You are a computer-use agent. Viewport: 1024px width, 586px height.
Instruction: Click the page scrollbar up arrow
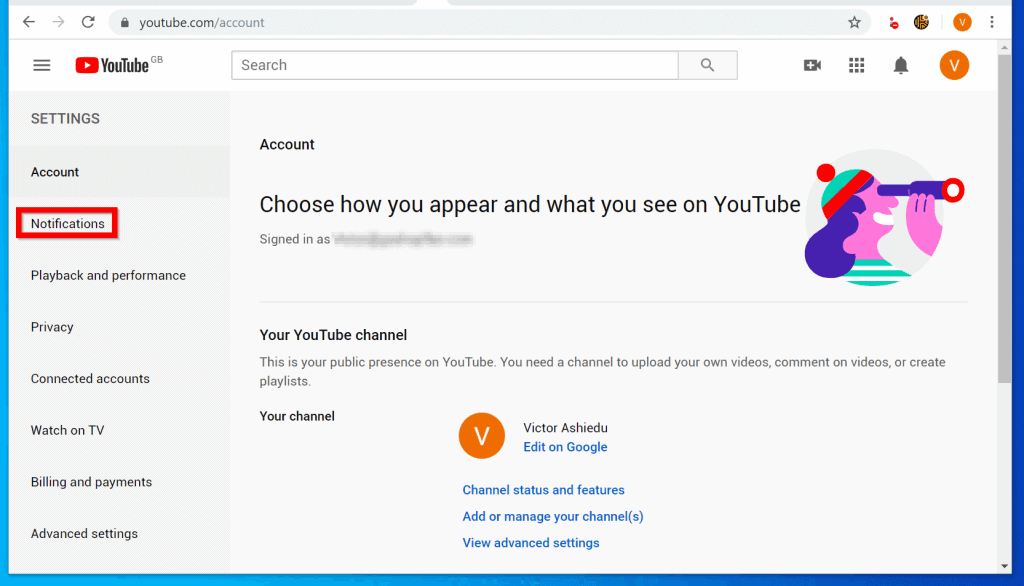pos(1004,47)
